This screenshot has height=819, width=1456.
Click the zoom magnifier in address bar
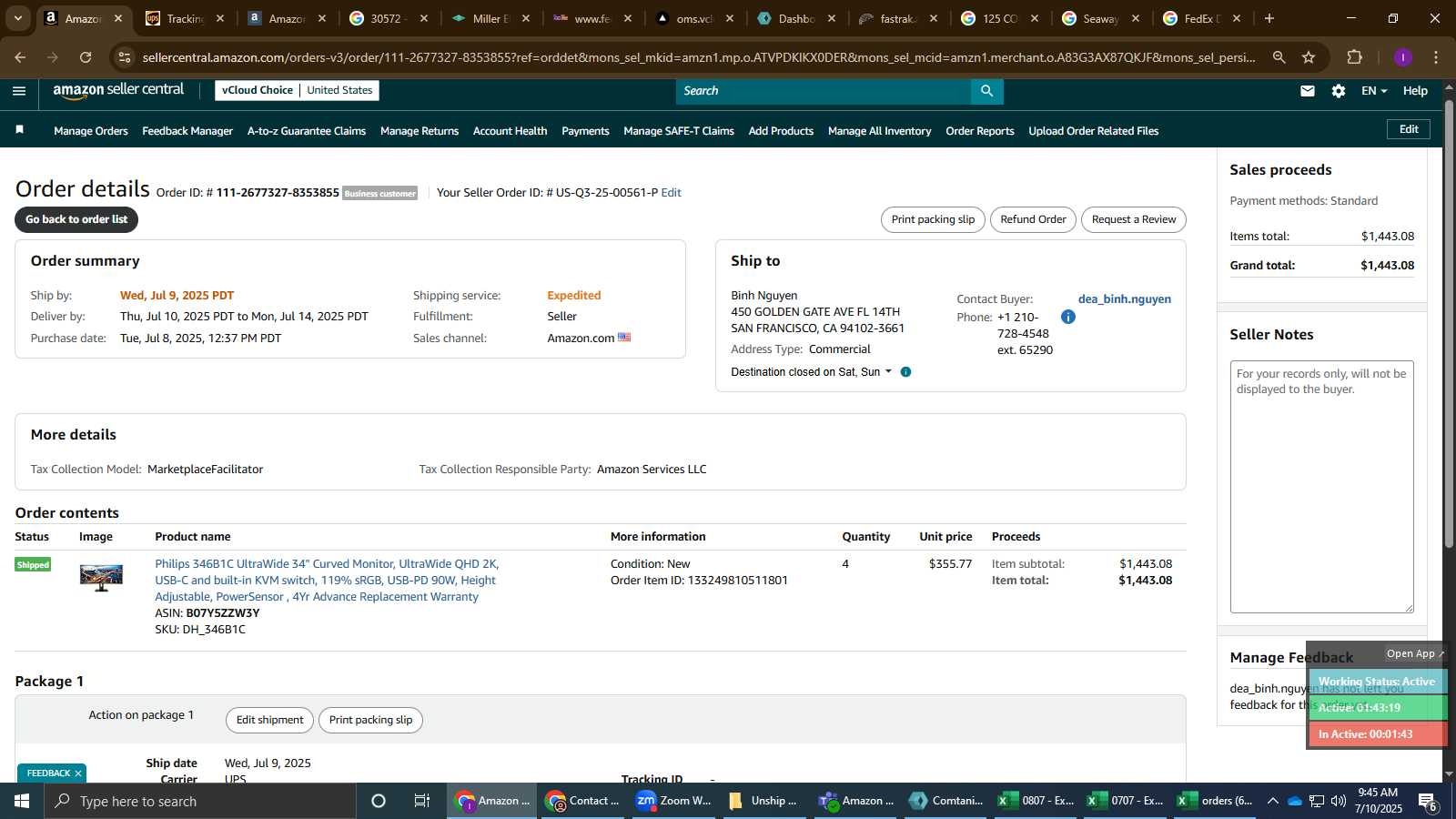pos(1279,57)
